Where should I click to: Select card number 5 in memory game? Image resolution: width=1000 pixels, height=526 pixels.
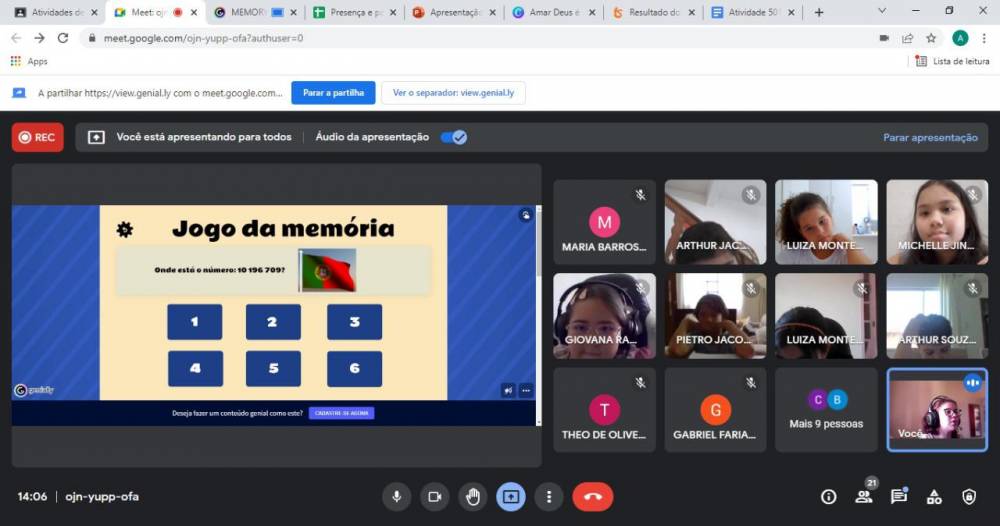tap(273, 368)
